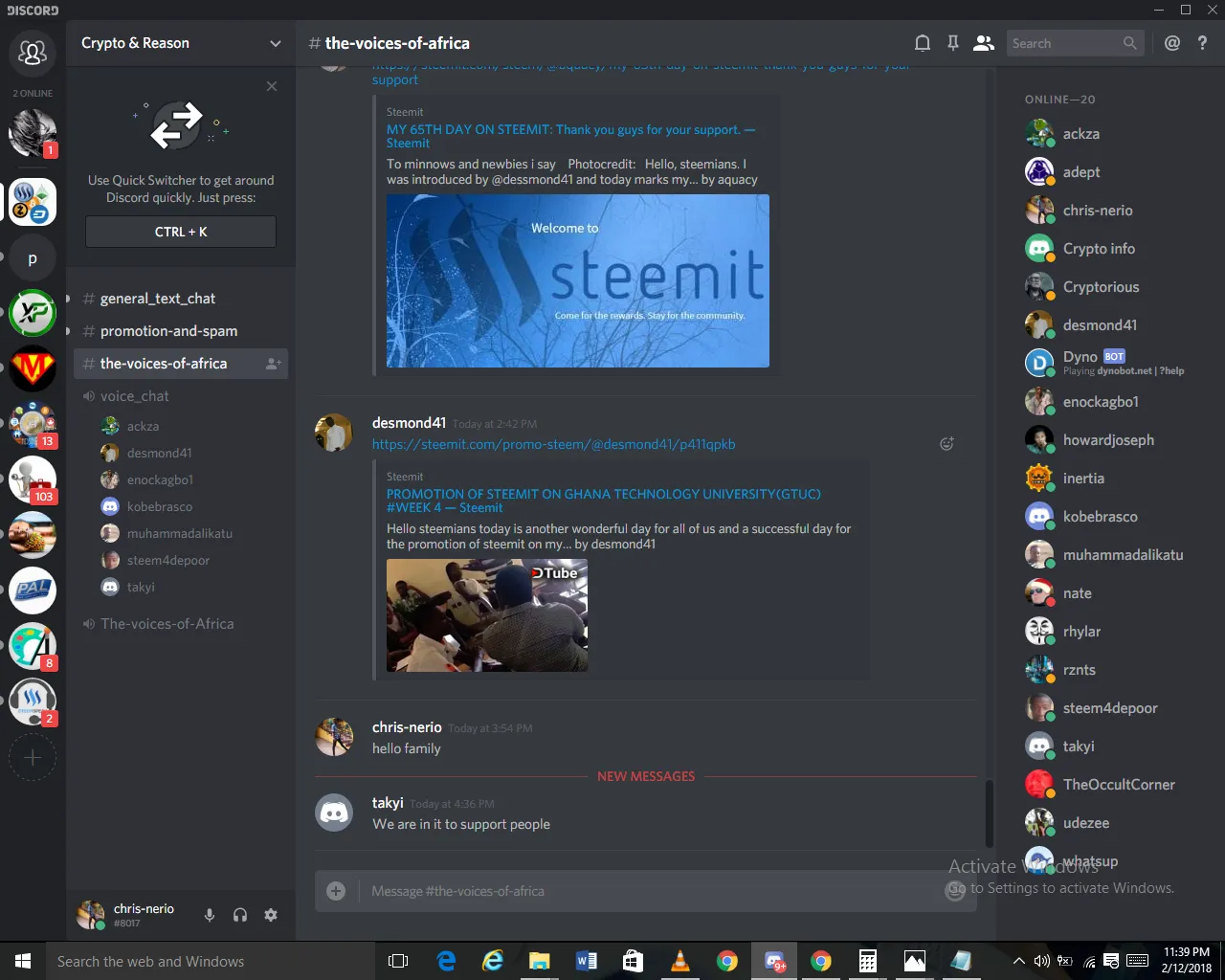Open the DTube video thumbnail

(487, 614)
